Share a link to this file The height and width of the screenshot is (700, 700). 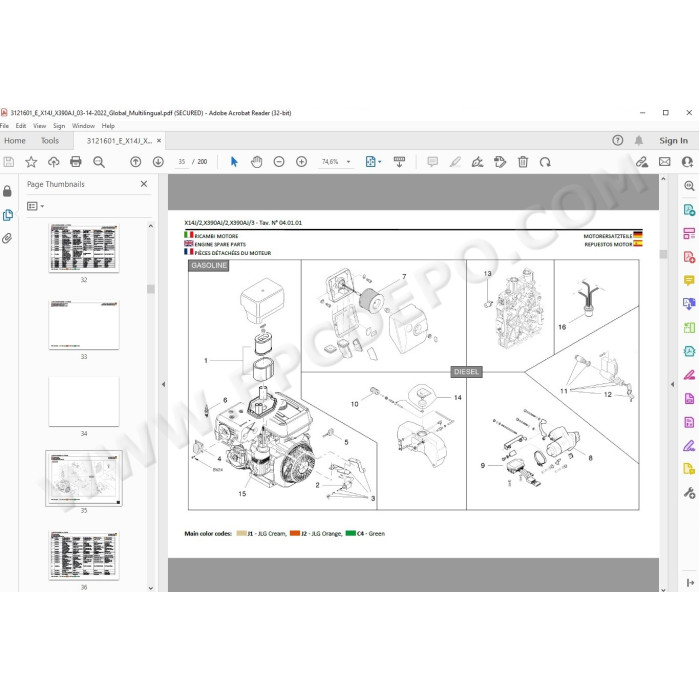(642, 162)
